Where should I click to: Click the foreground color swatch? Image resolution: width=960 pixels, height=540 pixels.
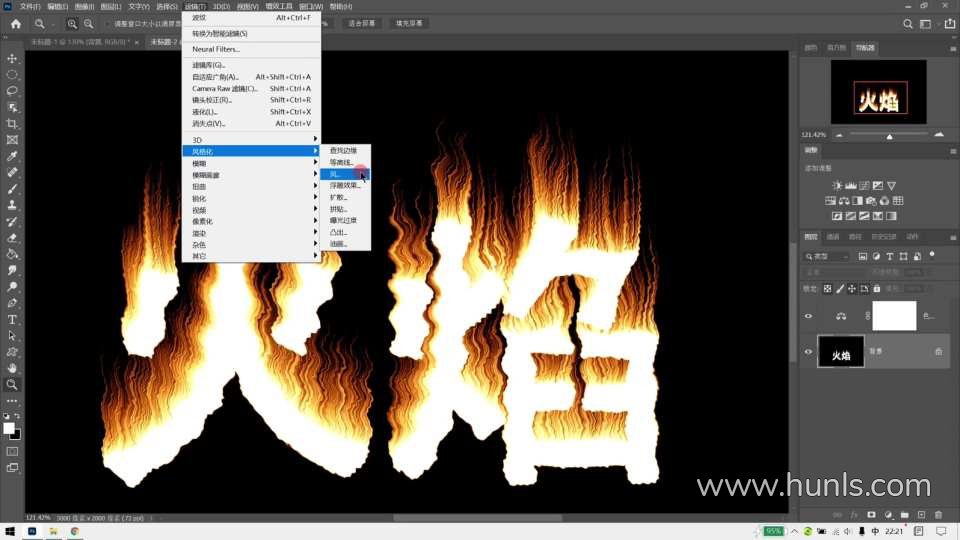click(x=9, y=429)
